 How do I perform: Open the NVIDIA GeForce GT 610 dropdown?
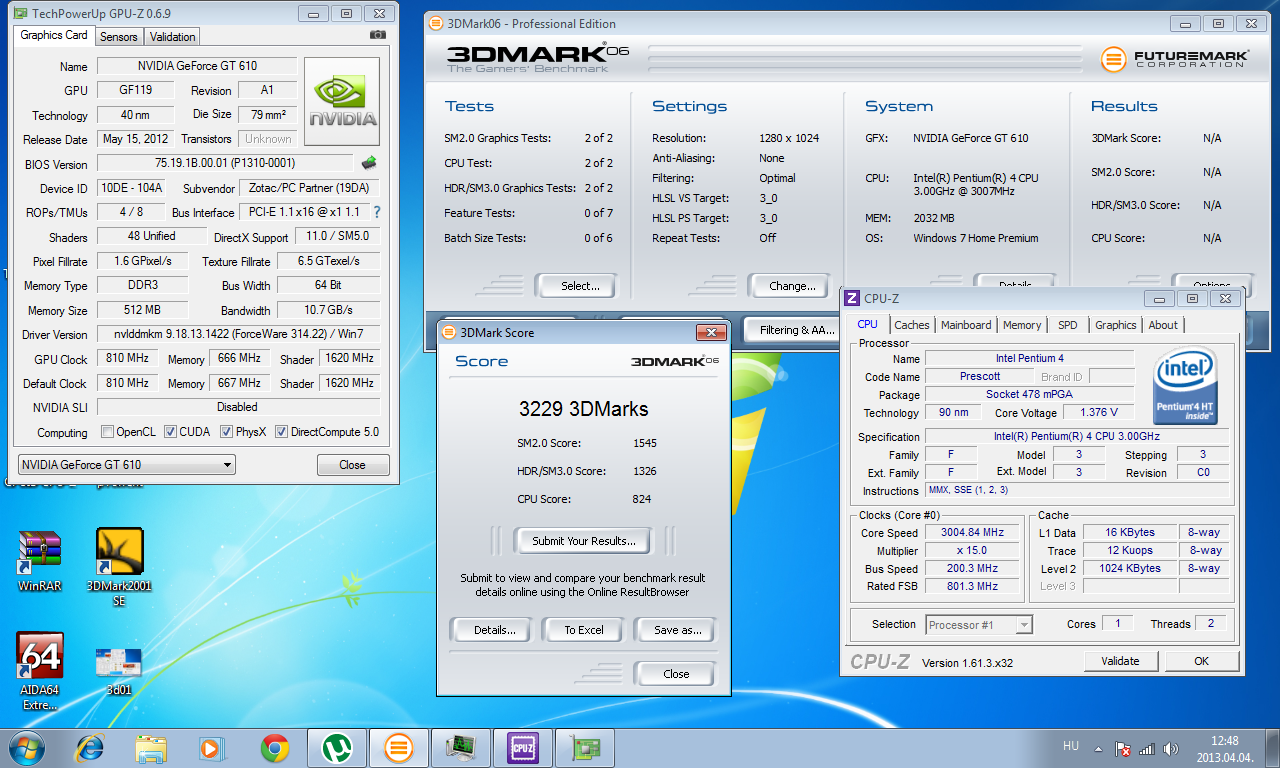click(127, 465)
